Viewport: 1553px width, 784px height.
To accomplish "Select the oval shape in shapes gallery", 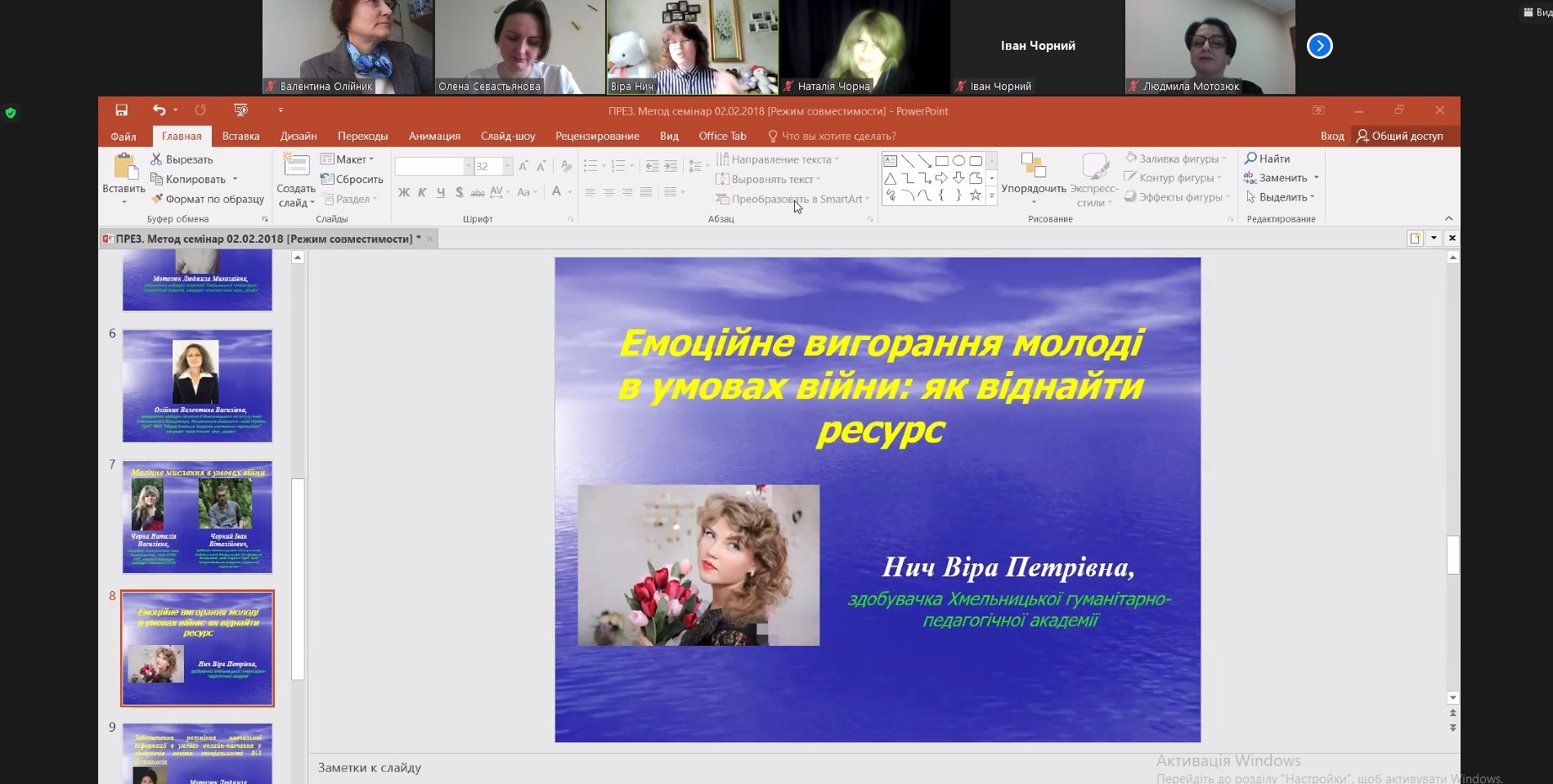I will click(958, 161).
